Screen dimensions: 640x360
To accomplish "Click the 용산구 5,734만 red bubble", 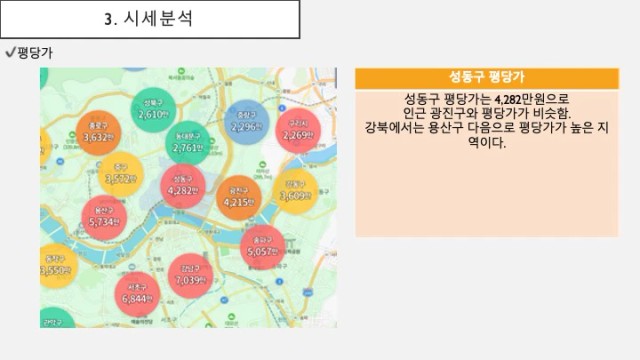I will click(104, 218).
